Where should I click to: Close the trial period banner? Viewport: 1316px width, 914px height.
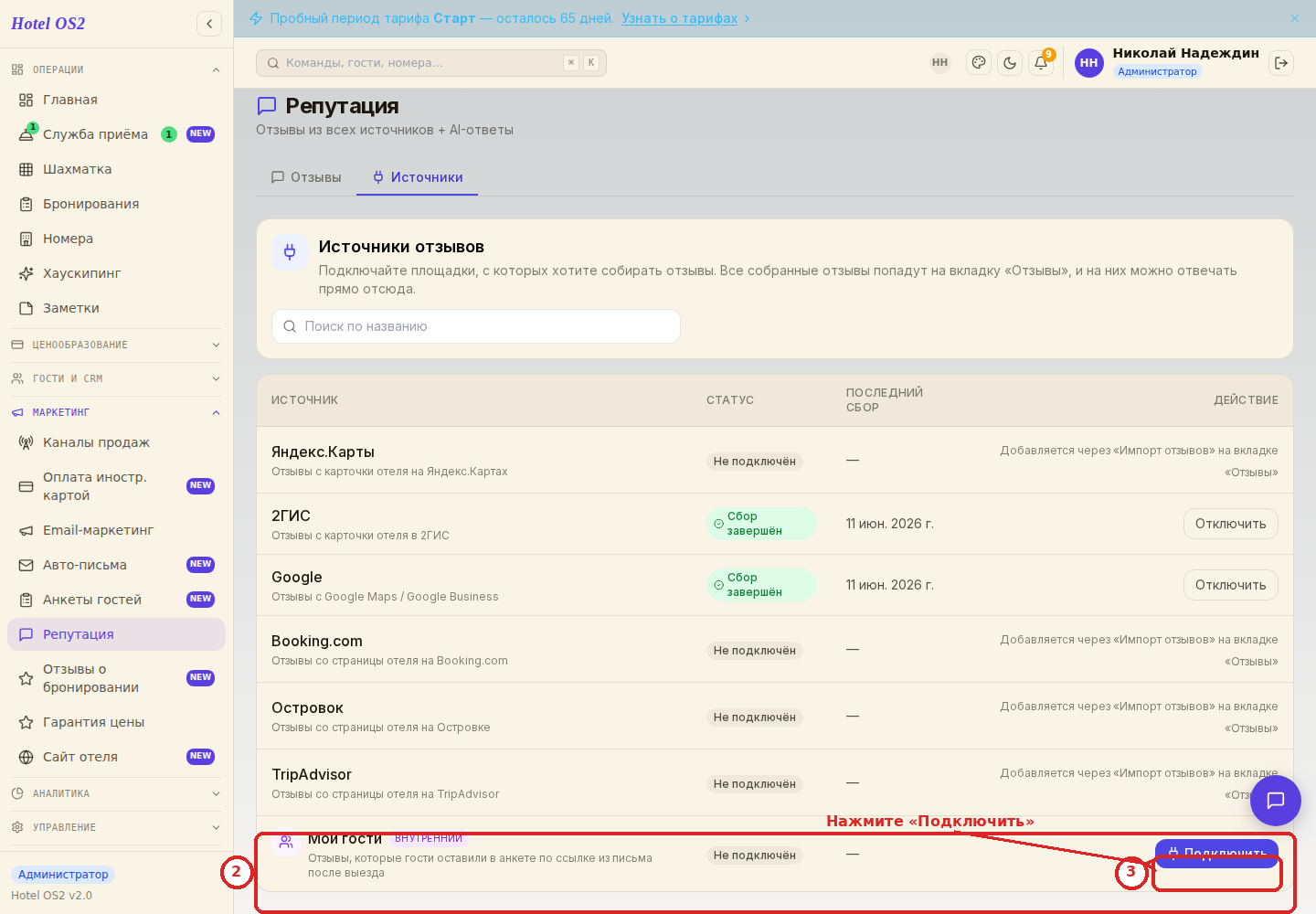(x=1295, y=18)
